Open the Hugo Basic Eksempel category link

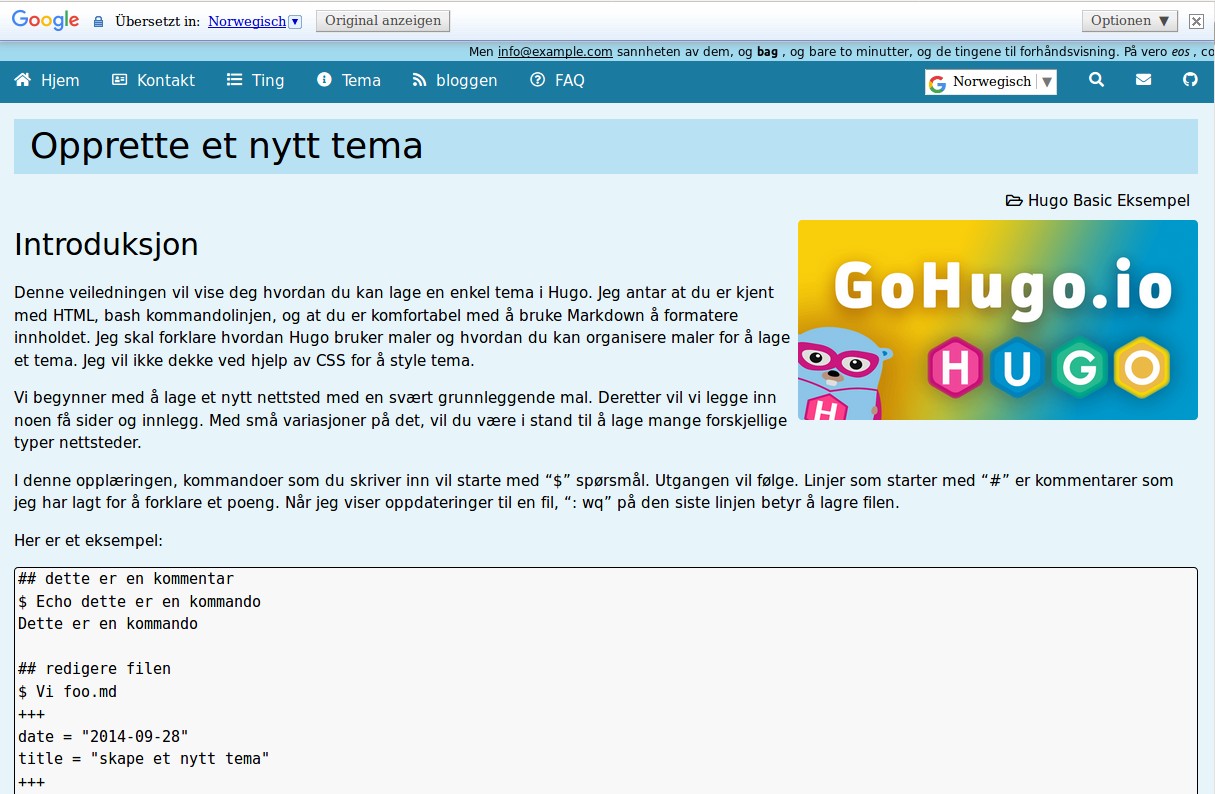point(1109,201)
